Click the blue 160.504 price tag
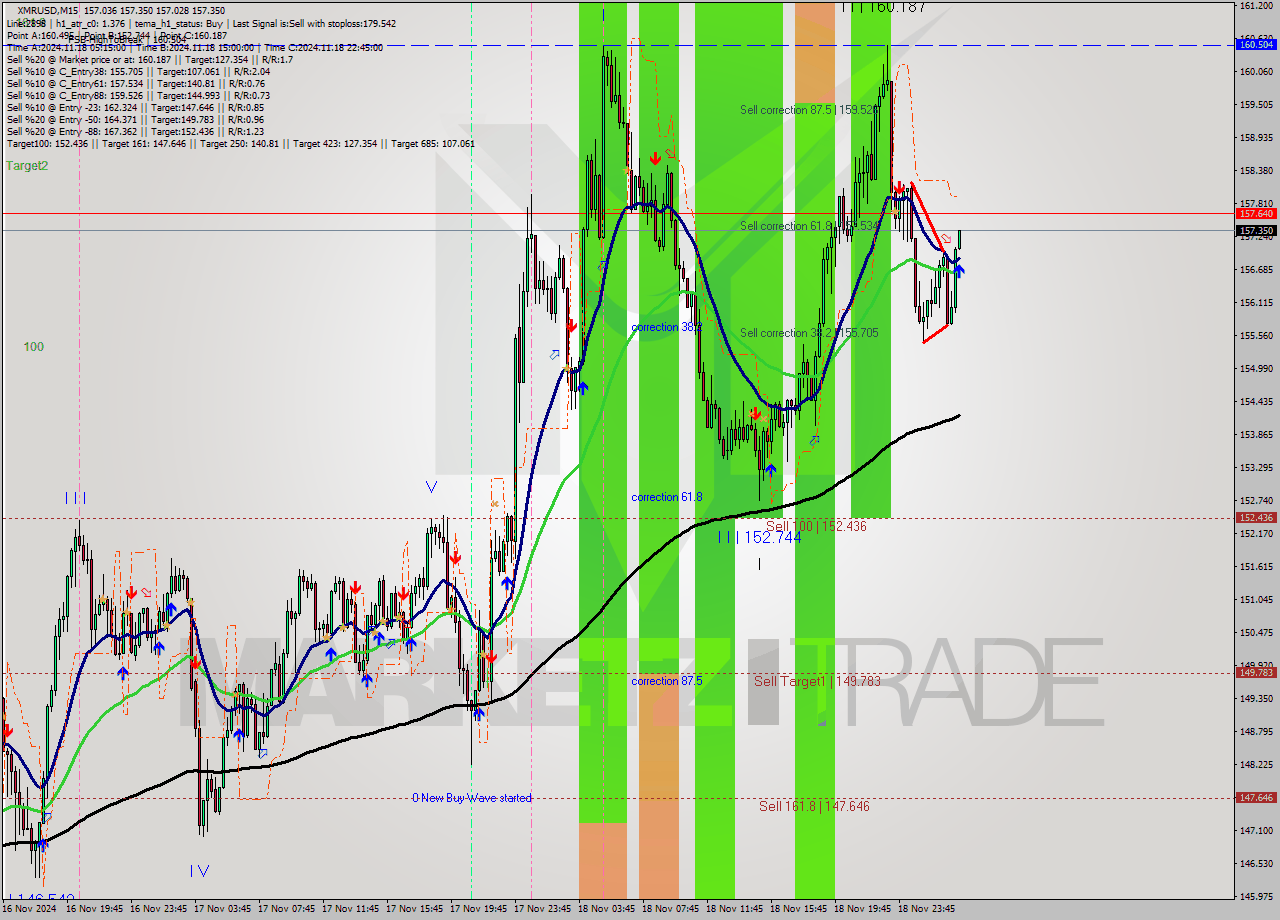 coord(1256,44)
